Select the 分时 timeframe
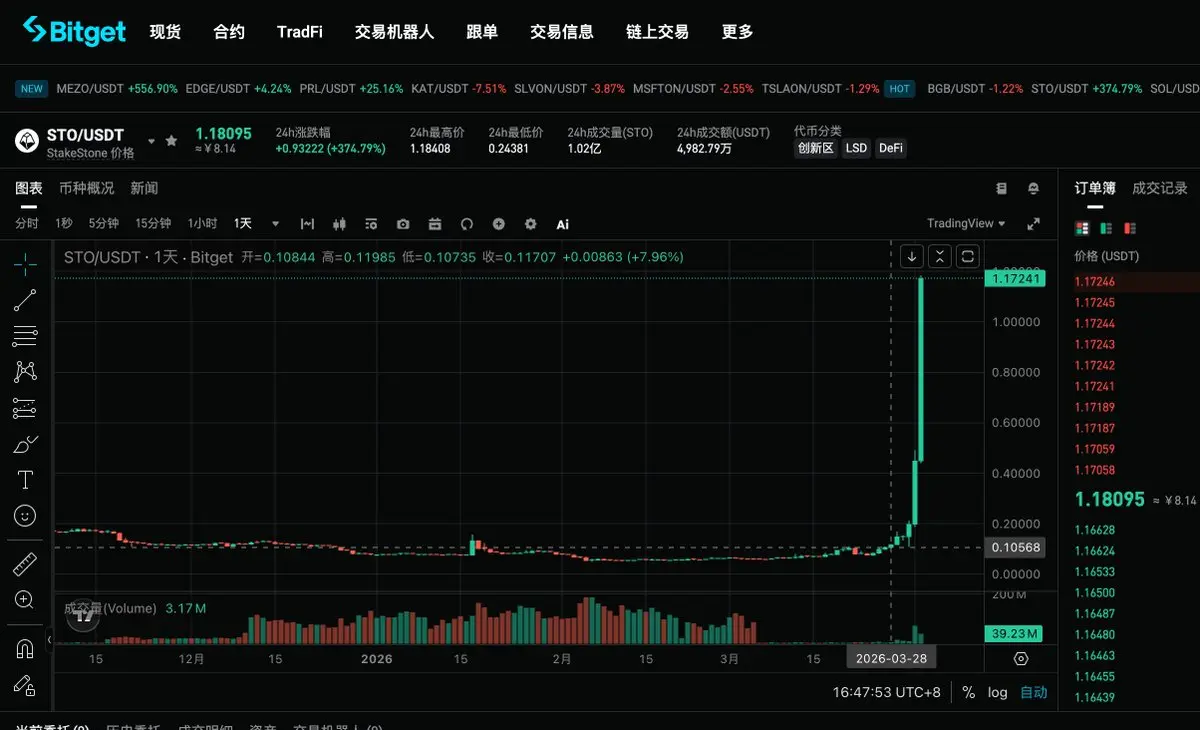Viewport: 1200px width, 730px height. coord(27,224)
